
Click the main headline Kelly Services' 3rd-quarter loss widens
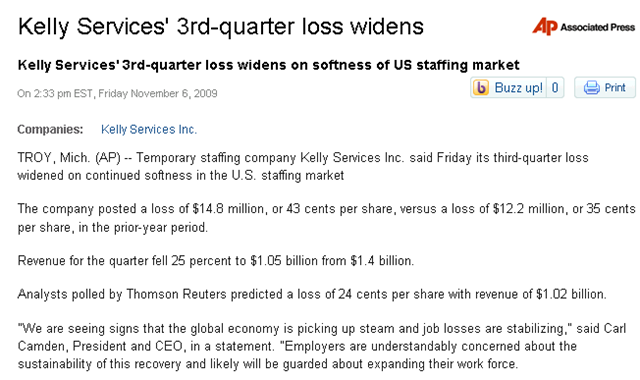tap(221, 27)
